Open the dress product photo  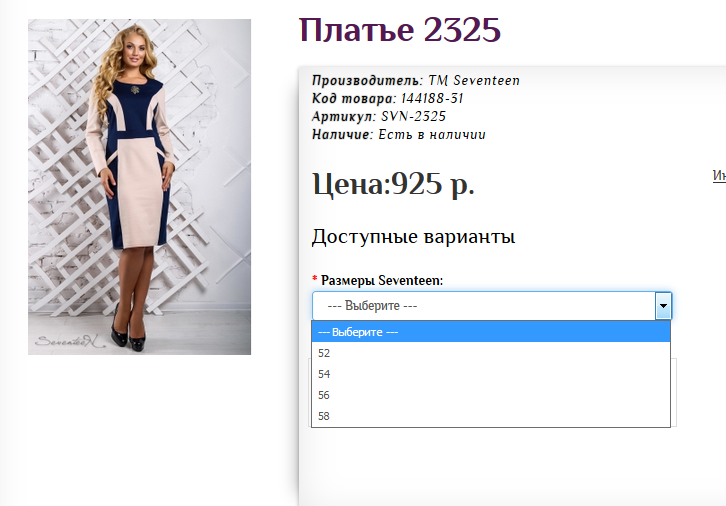(139, 187)
